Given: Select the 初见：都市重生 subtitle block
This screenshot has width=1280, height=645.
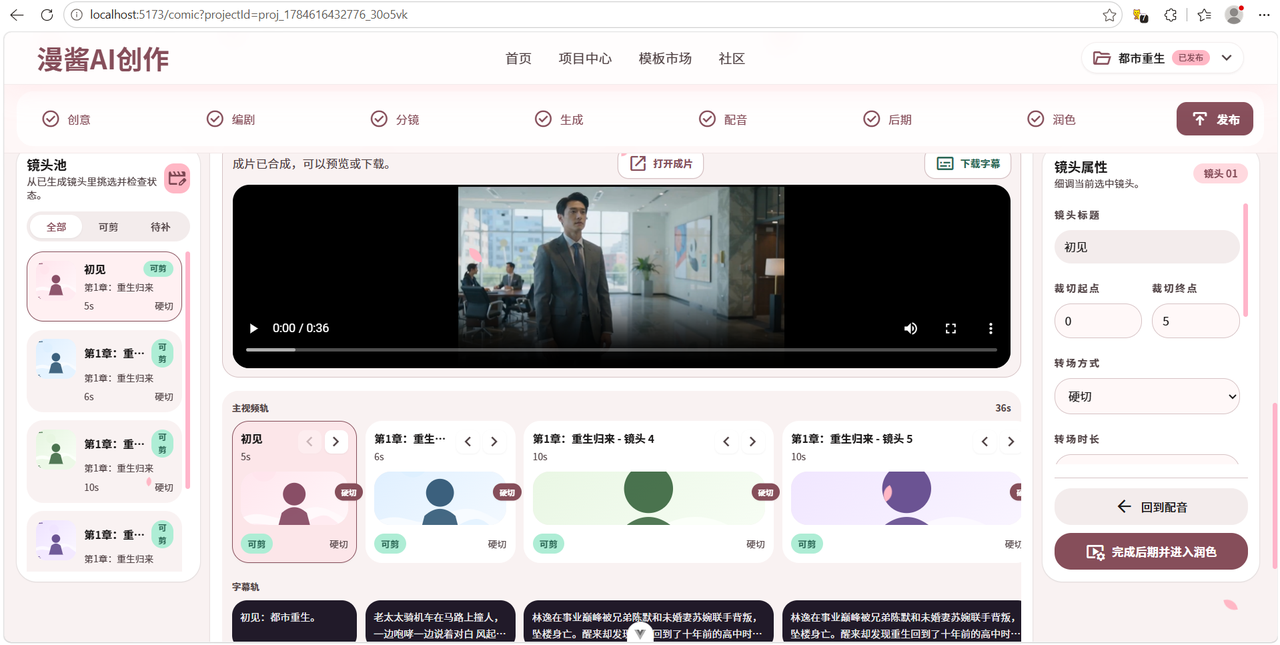Looking at the screenshot, I should pyautogui.click(x=294, y=620).
